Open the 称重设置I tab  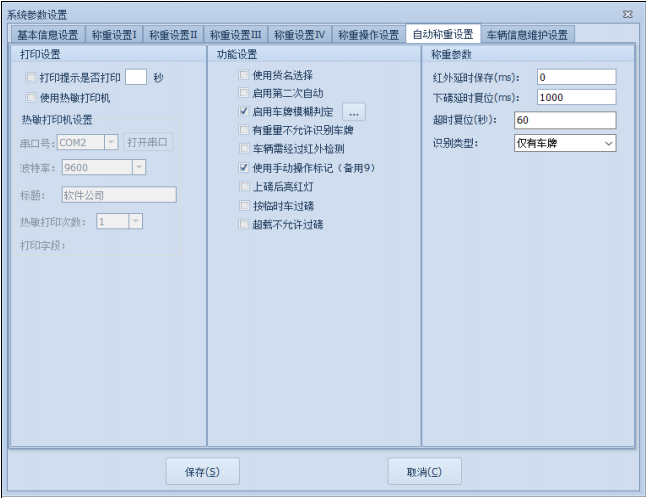114,35
